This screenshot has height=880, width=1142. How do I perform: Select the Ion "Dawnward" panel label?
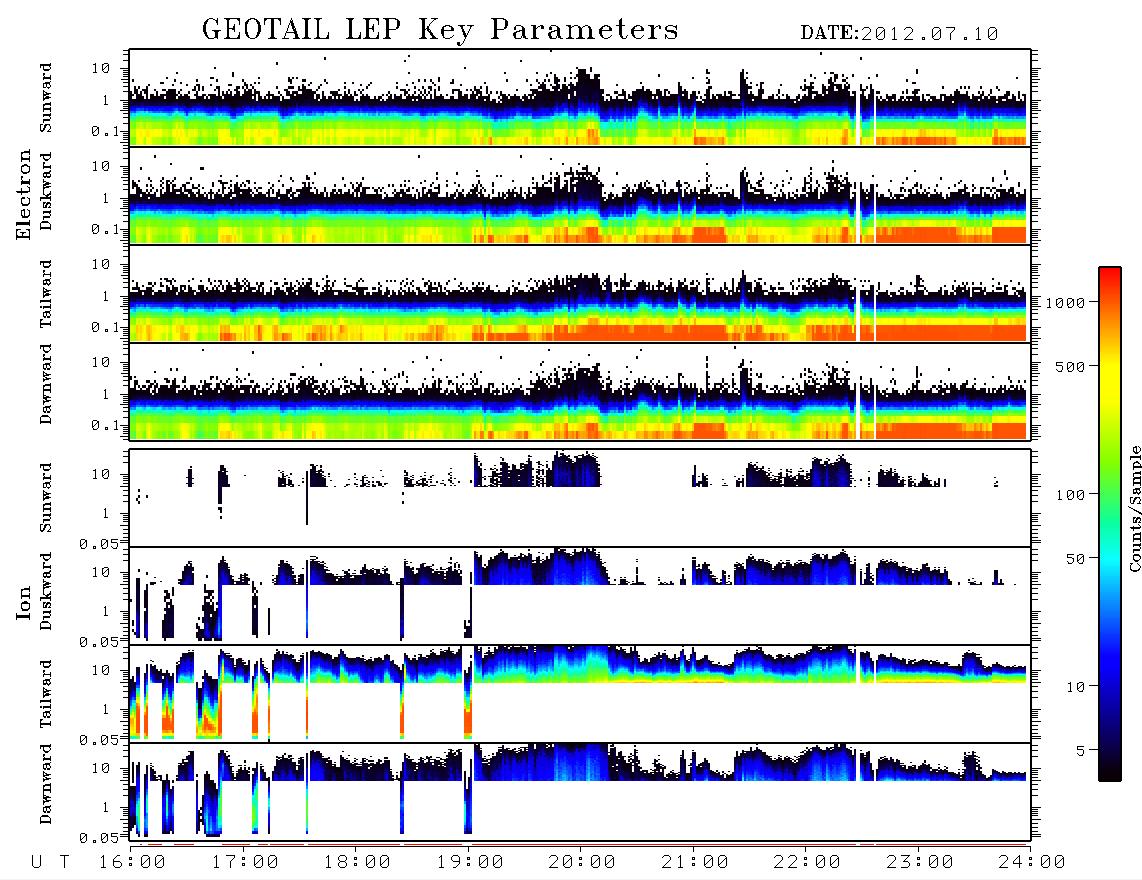click(x=46, y=784)
